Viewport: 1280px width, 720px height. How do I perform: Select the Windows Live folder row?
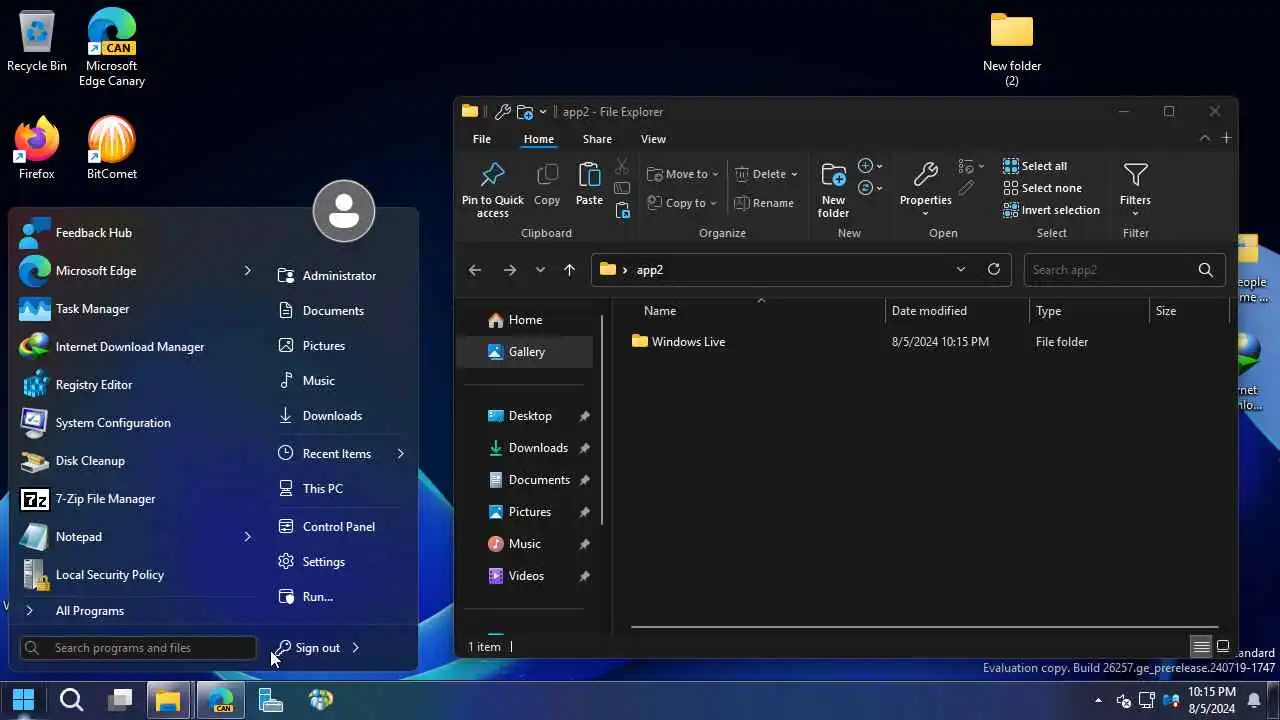(x=925, y=342)
